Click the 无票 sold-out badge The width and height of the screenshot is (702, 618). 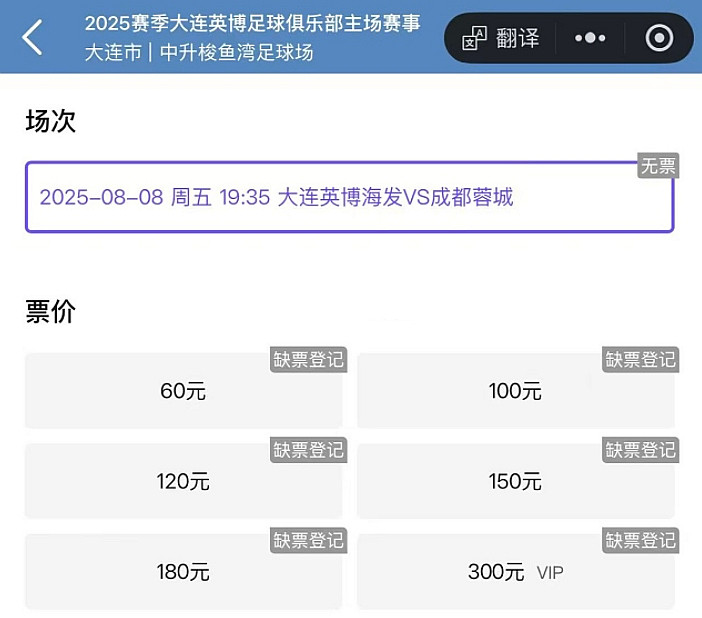658,166
